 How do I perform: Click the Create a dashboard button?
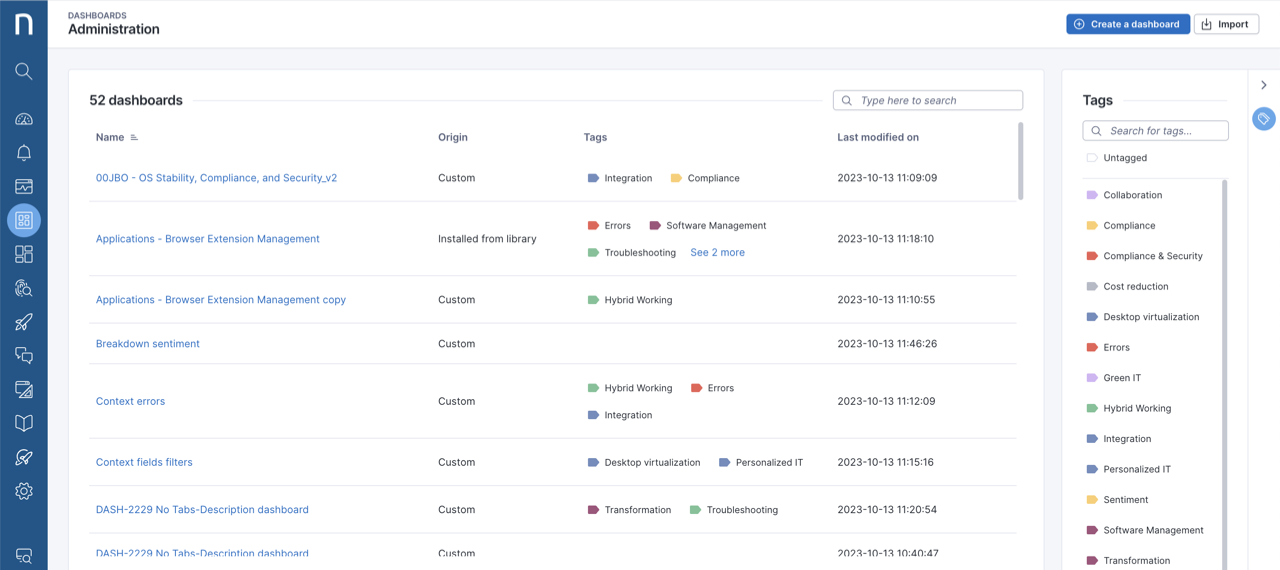tap(1127, 24)
